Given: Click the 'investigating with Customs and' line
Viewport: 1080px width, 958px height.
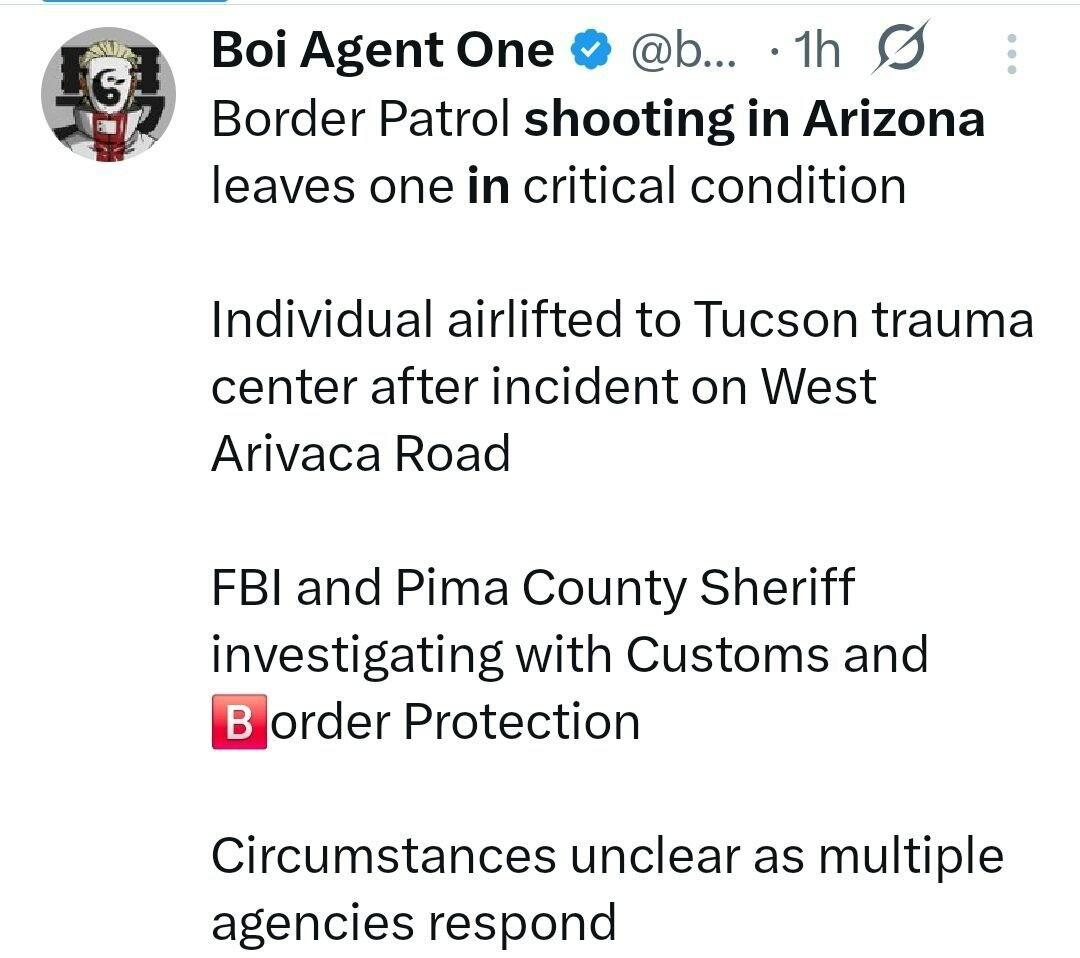Looking at the screenshot, I should tap(569, 655).
